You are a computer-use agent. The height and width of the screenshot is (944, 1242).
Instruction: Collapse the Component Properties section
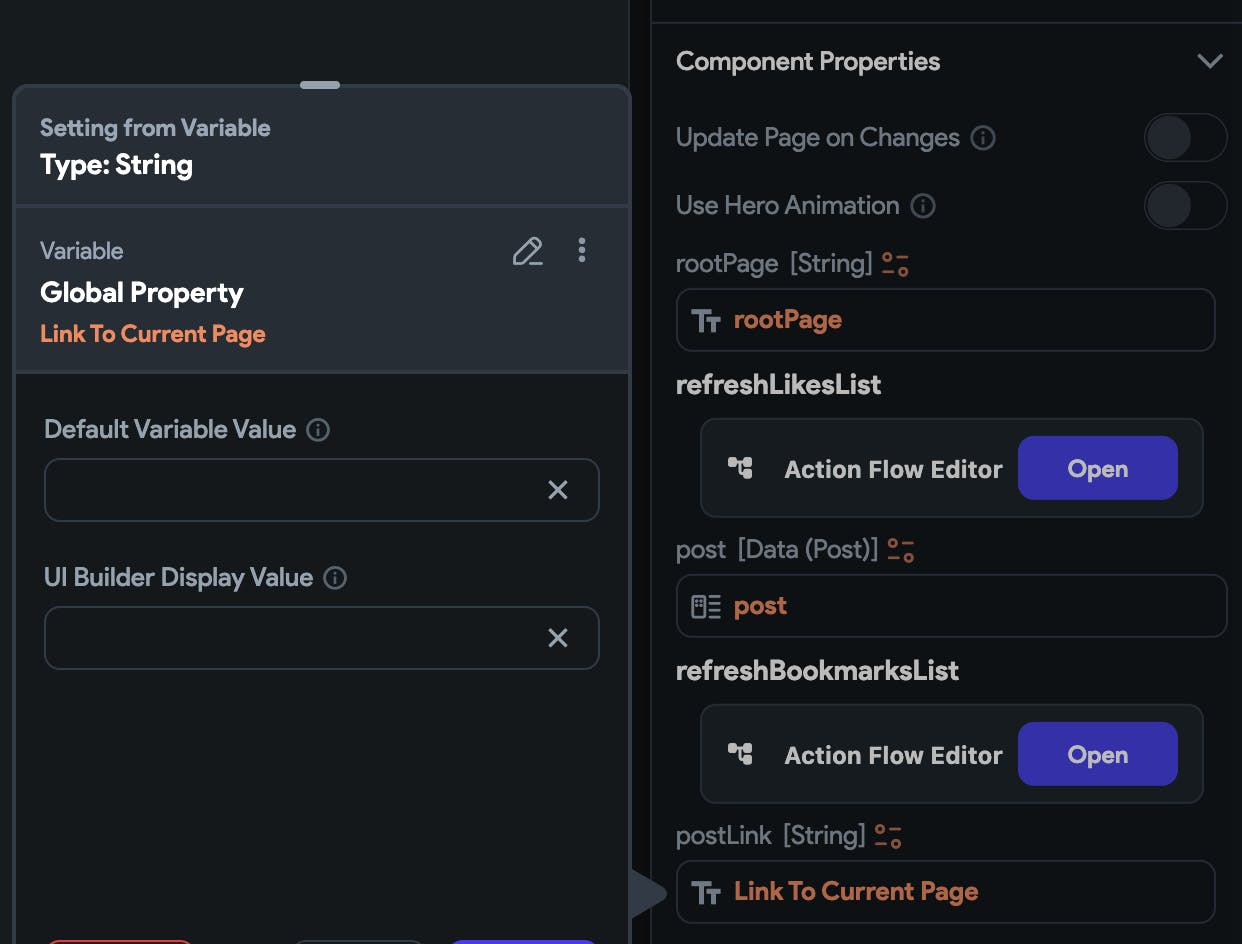(1210, 61)
